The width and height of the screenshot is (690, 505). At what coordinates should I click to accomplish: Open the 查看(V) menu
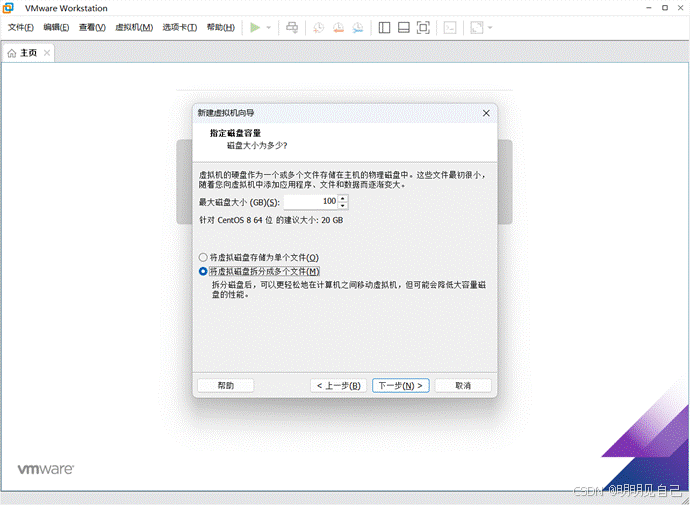[92, 28]
